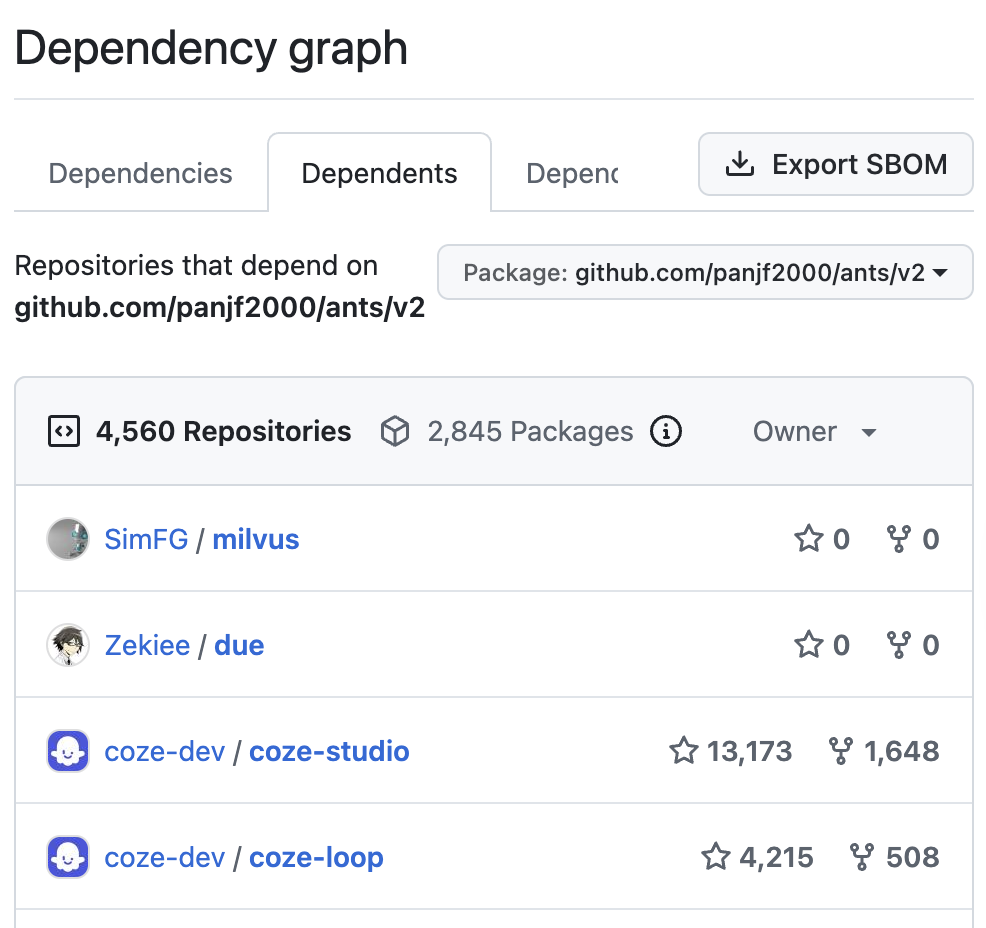Open the truncated Dependabot tab
Image resolution: width=986 pixels, height=928 pixels.
572,173
